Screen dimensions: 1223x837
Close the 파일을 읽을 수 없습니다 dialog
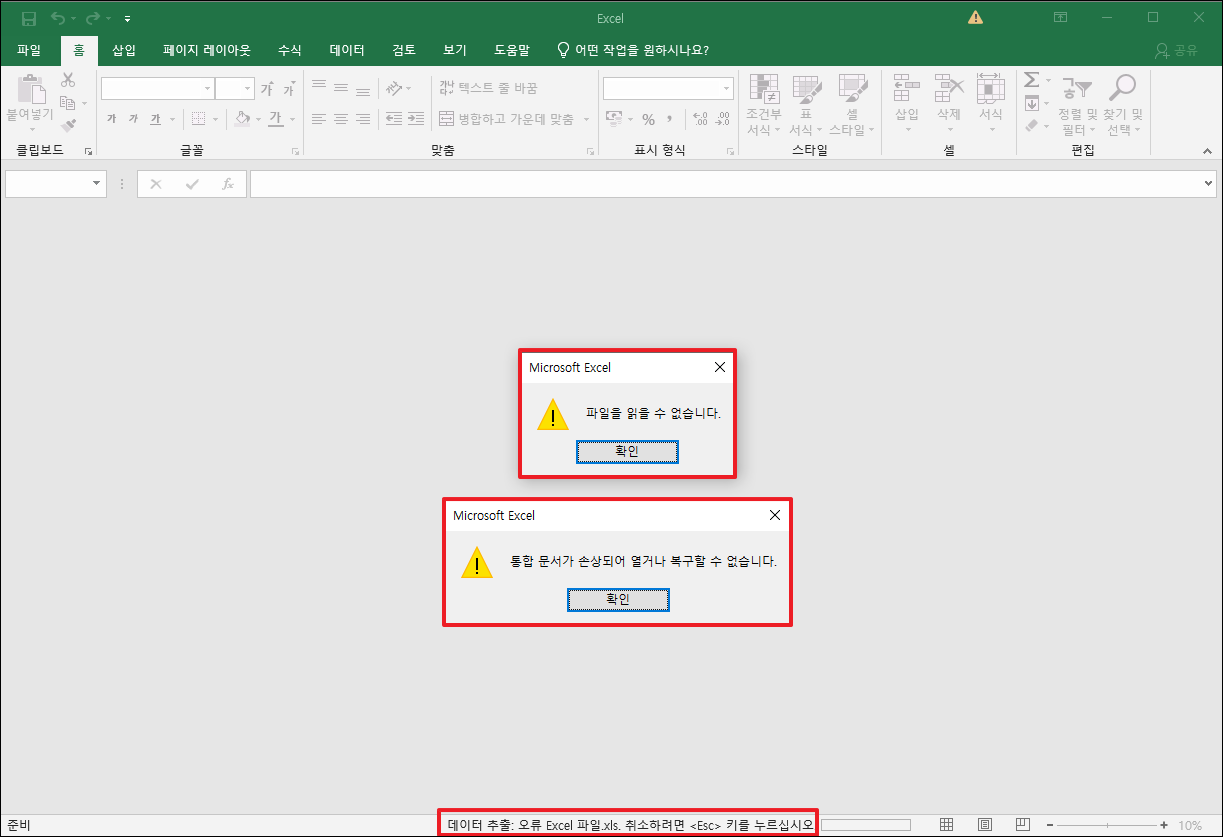click(x=719, y=367)
